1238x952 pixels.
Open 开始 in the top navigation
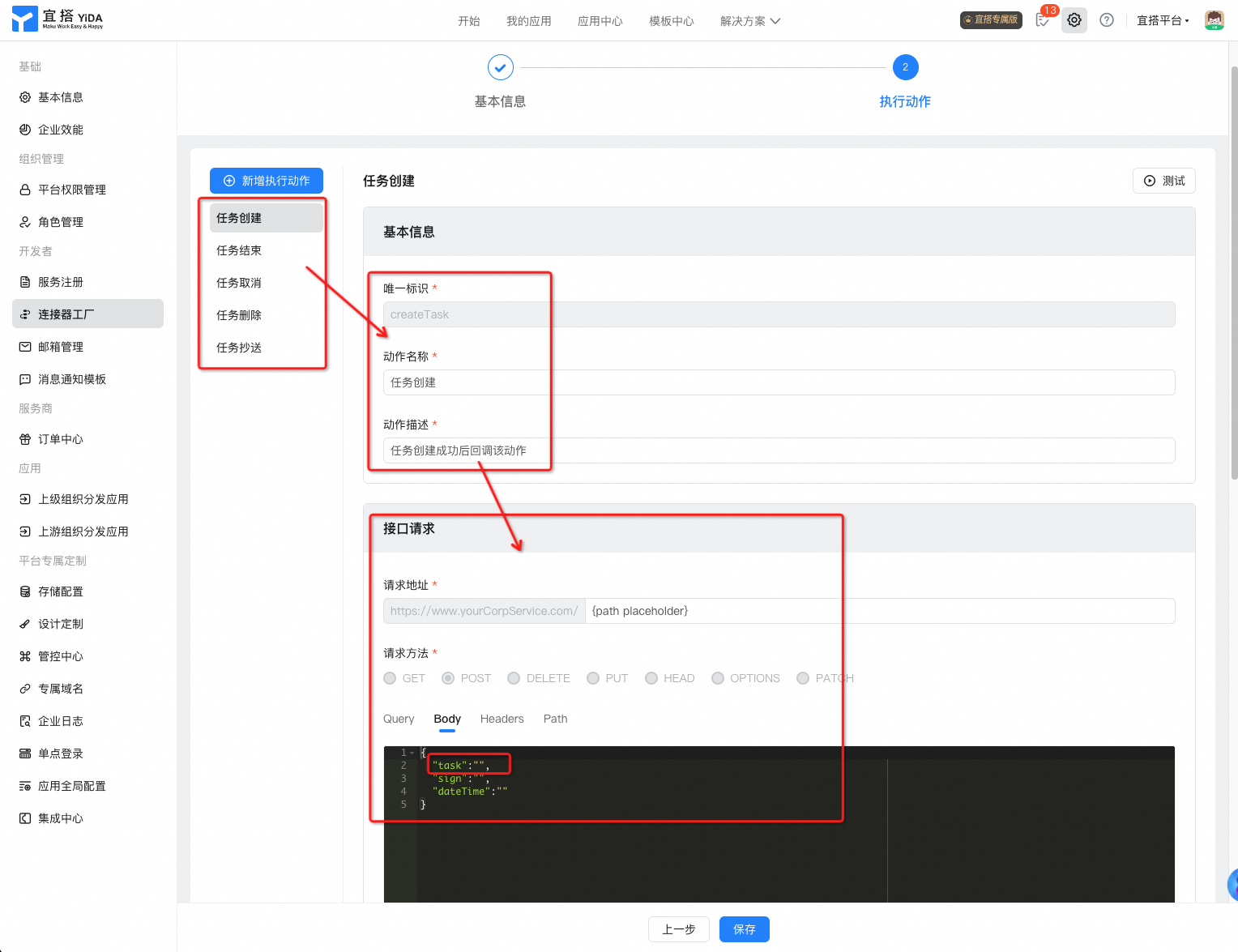(x=469, y=21)
